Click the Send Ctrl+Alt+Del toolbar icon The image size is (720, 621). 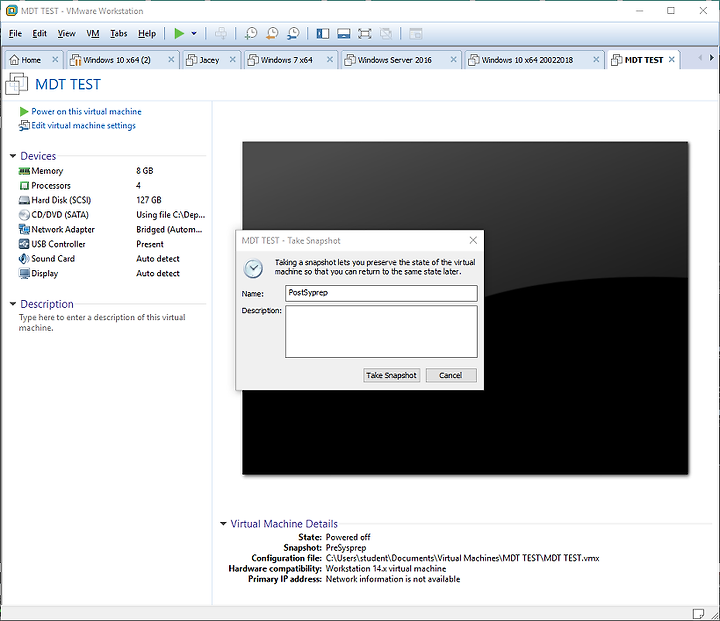coord(221,34)
